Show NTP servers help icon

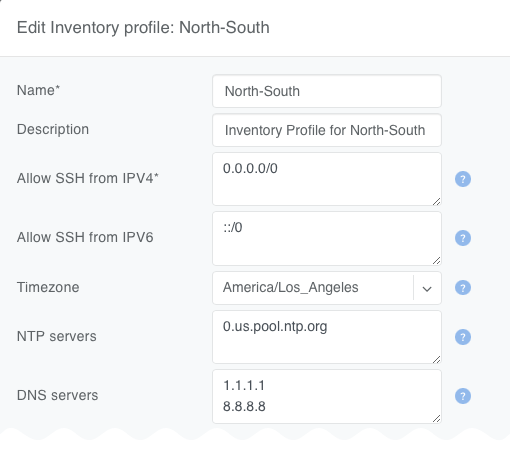click(463, 337)
